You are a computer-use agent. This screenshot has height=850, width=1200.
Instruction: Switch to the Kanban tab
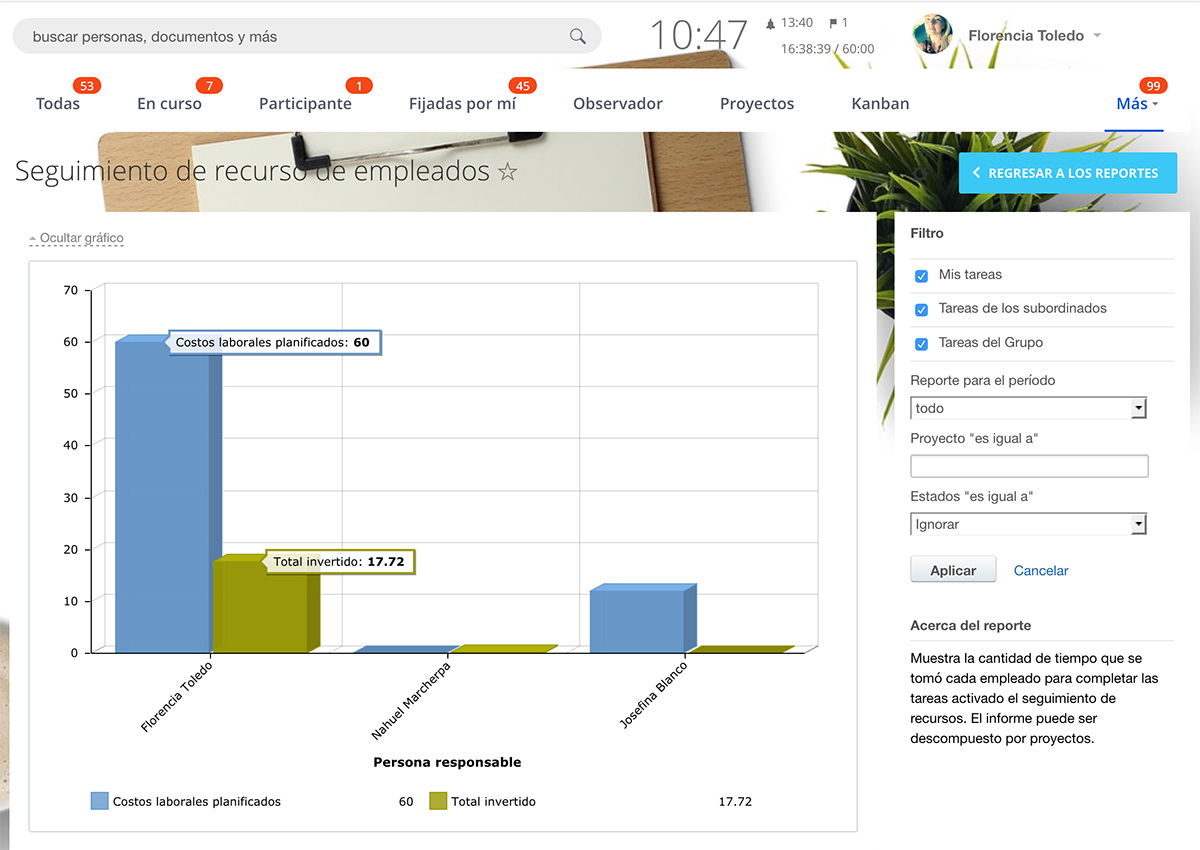[x=880, y=104]
